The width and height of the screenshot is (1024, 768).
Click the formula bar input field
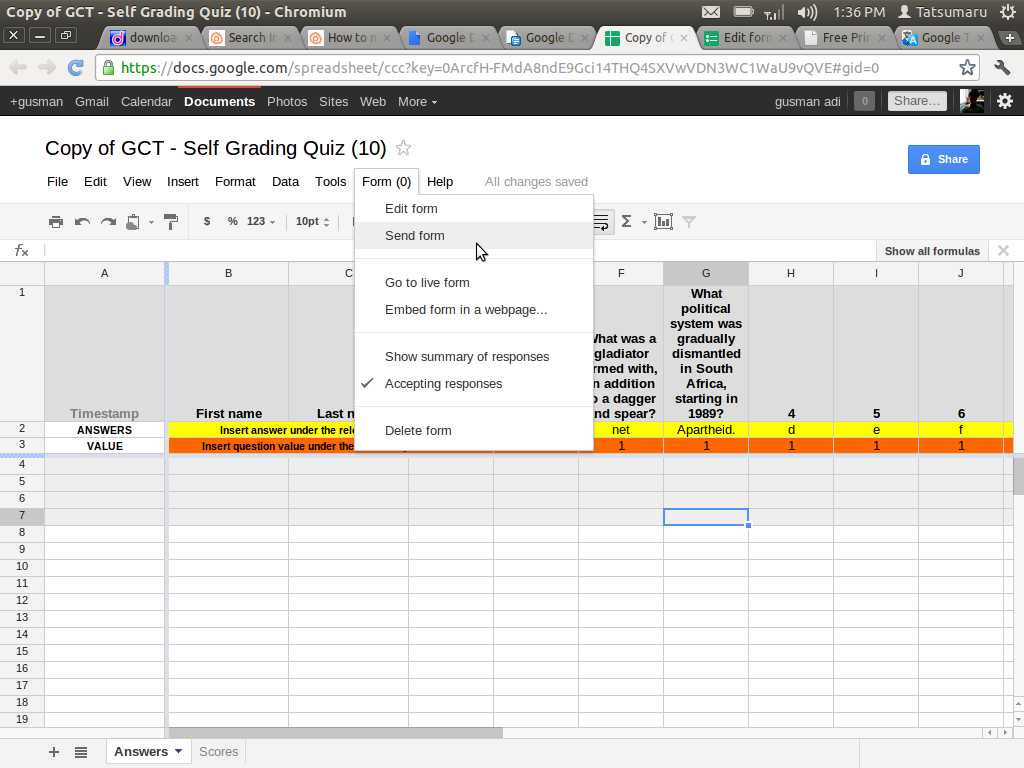tap(460, 251)
